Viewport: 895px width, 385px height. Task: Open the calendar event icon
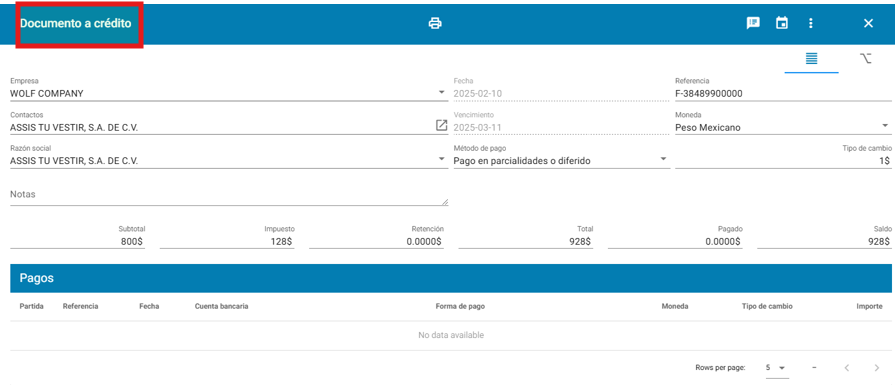pos(782,23)
